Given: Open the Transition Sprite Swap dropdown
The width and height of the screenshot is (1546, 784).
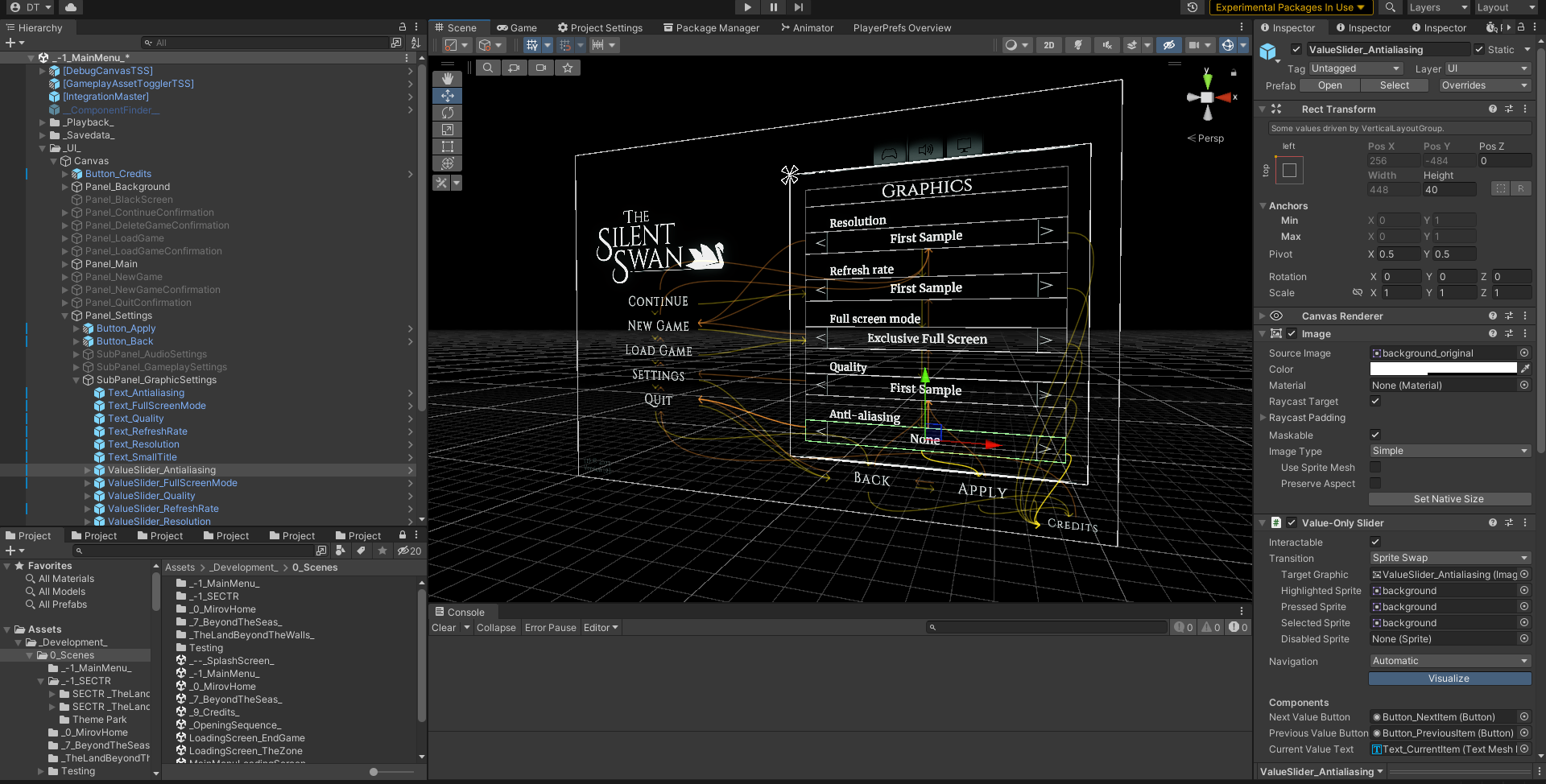Looking at the screenshot, I should point(1449,558).
